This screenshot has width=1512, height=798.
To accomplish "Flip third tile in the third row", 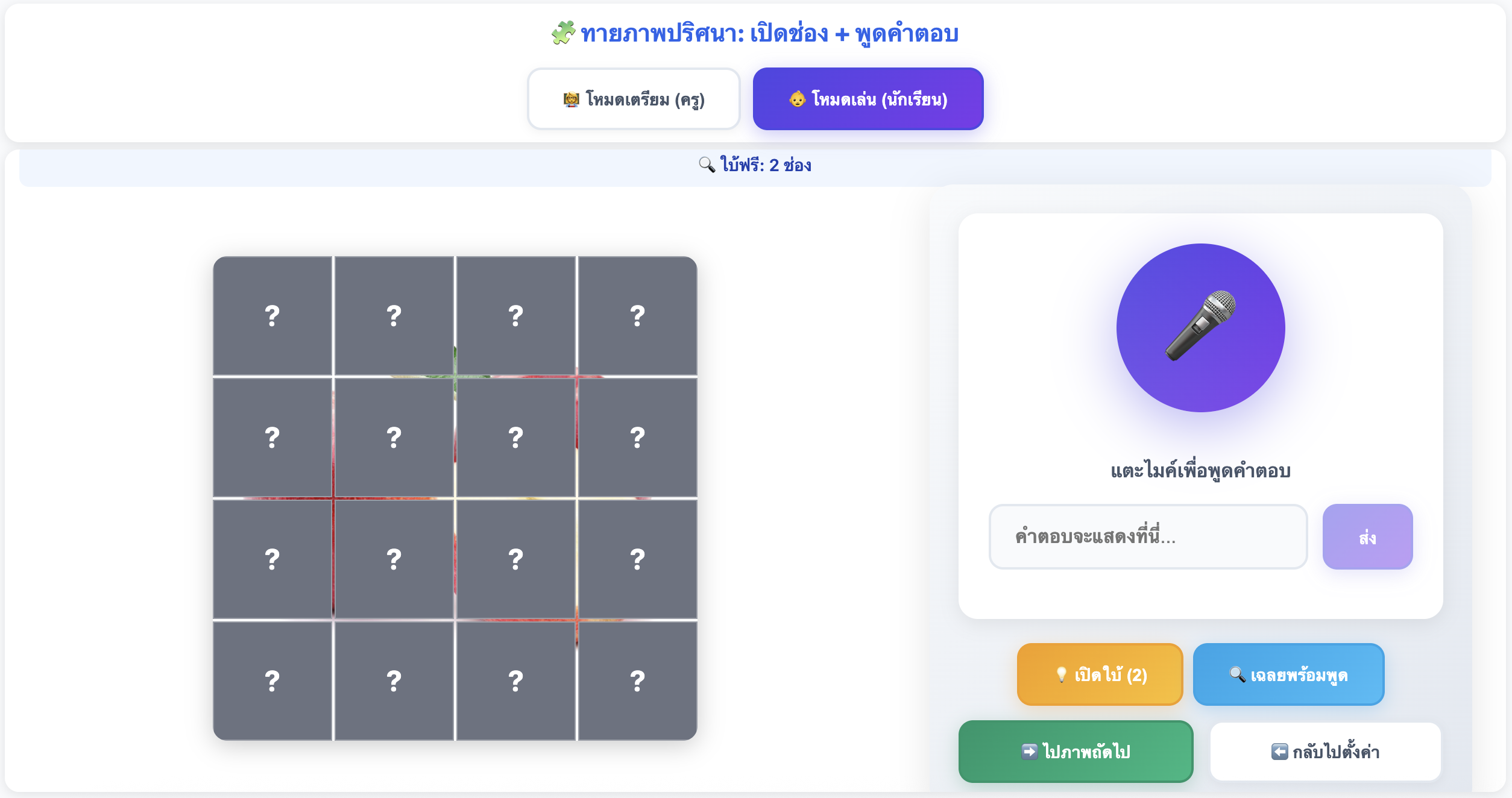I will click(x=515, y=559).
